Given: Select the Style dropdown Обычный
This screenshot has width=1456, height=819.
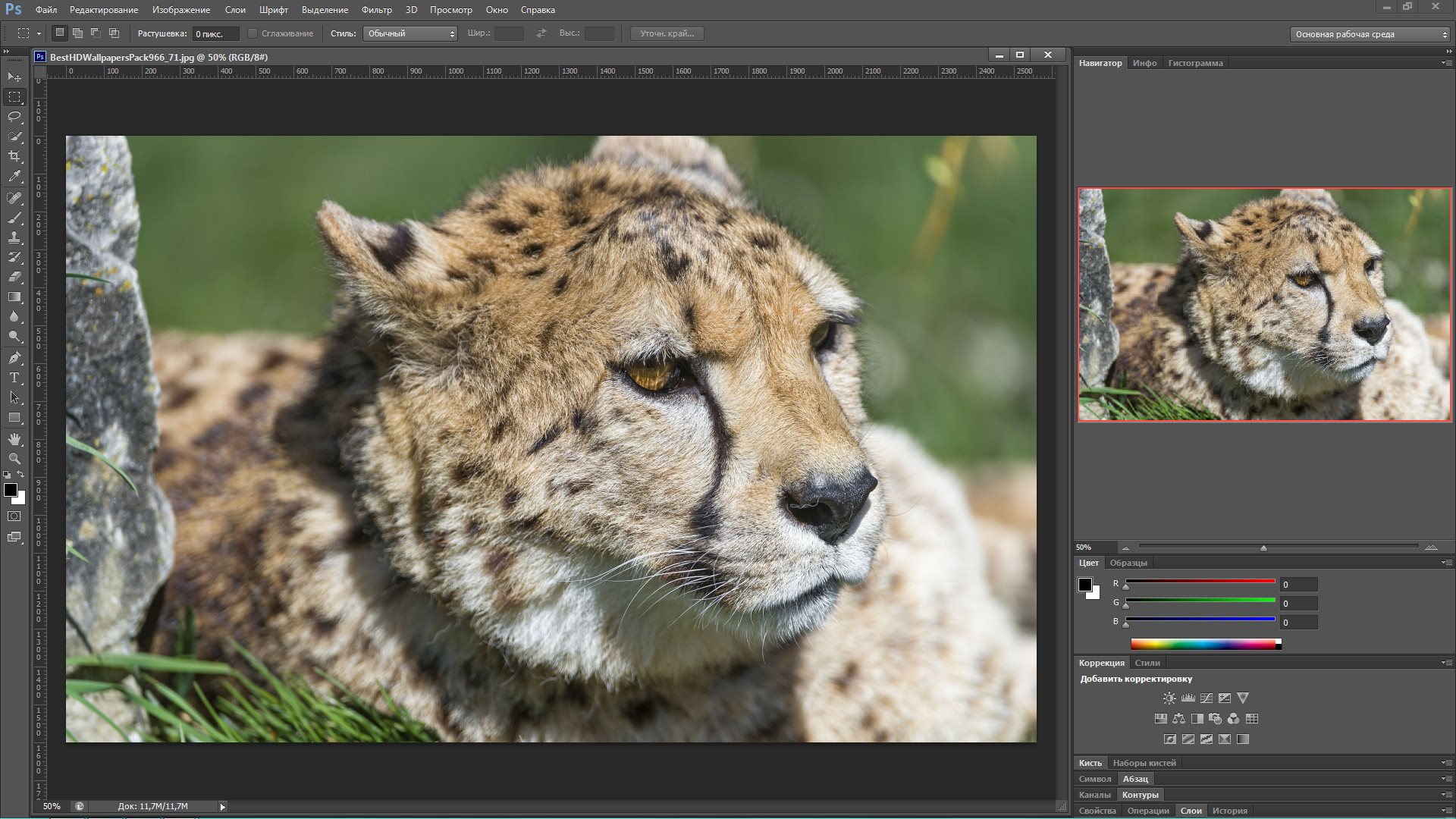Looking at the screenshot, I should pos(409,33).
